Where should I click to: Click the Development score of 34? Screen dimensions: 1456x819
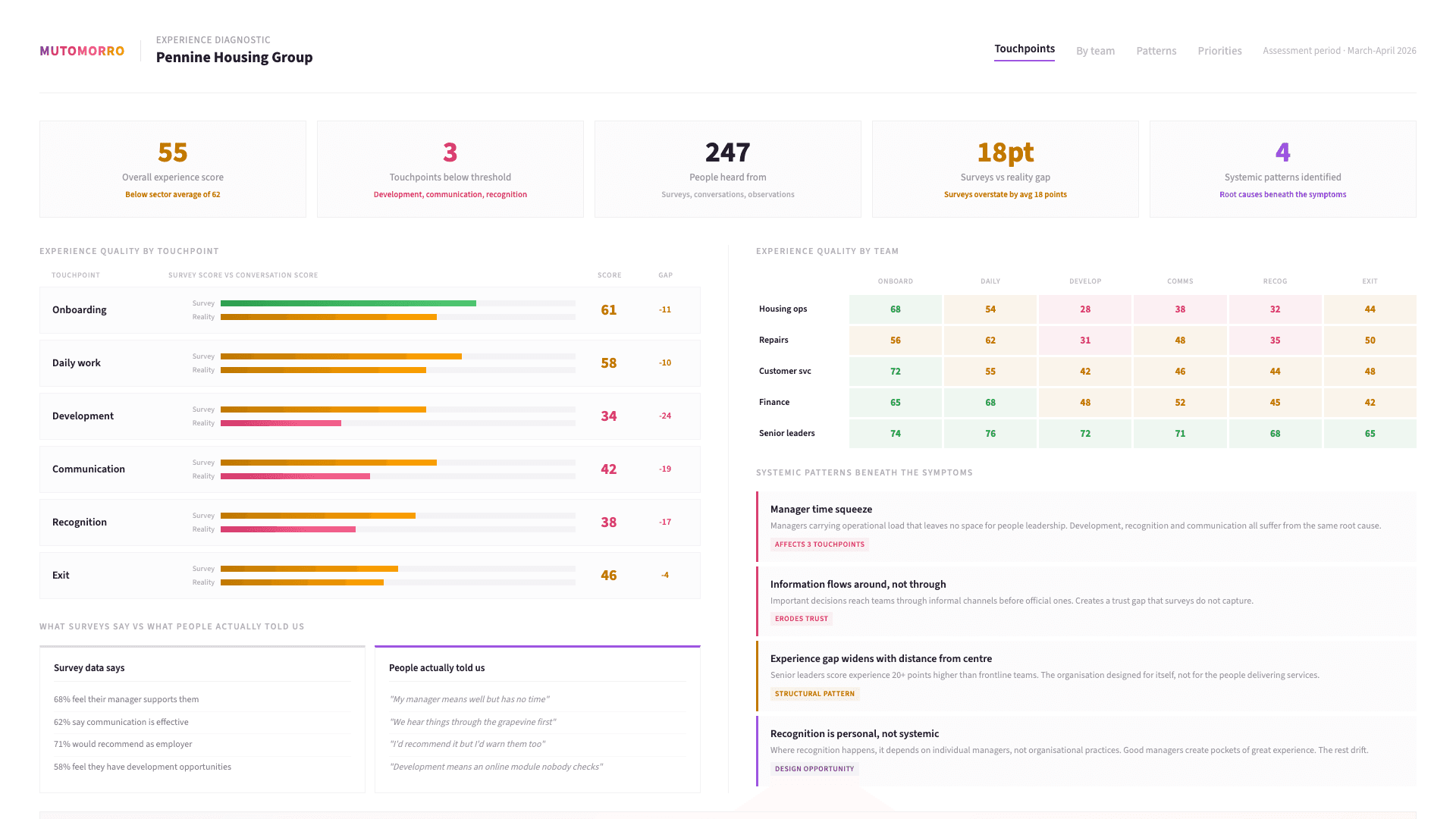[x=607, y=416]
